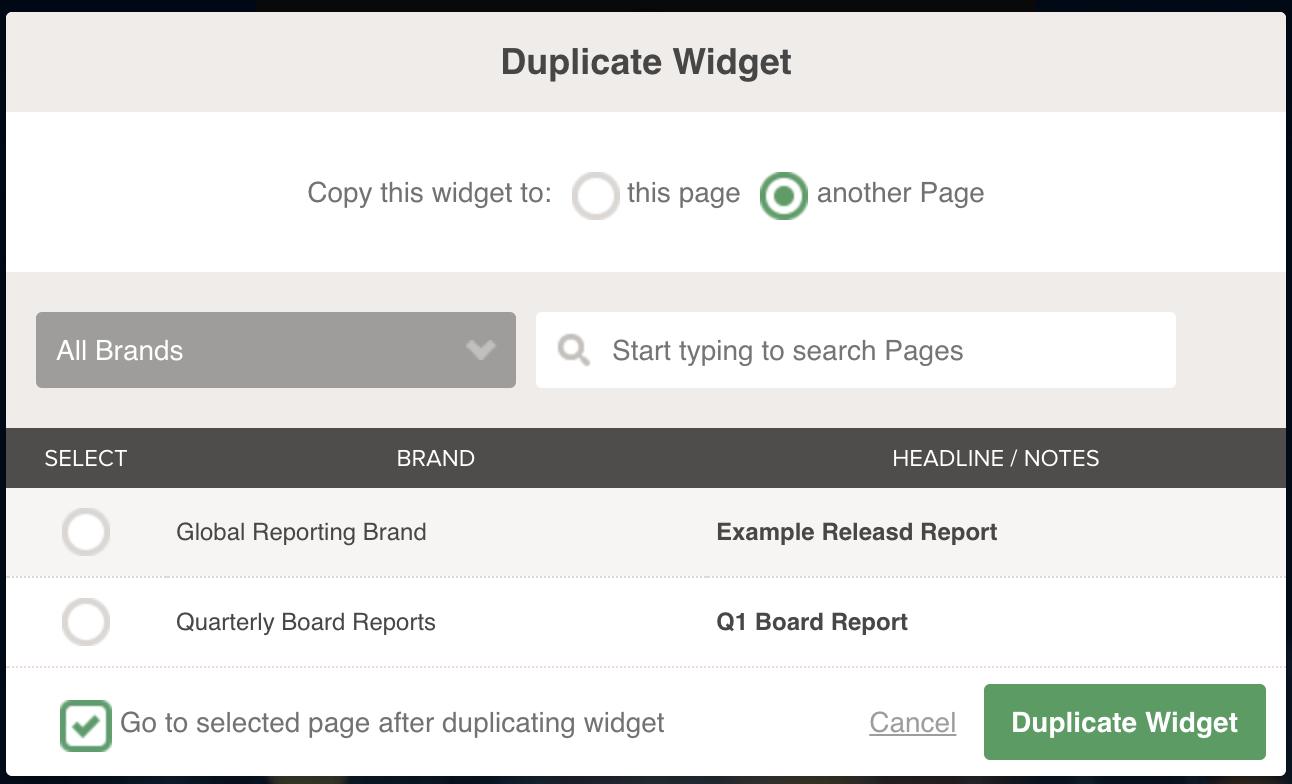Click the "Go to selected page" label text
Screen dimensions: 1292x784
[x=392, y=723]
